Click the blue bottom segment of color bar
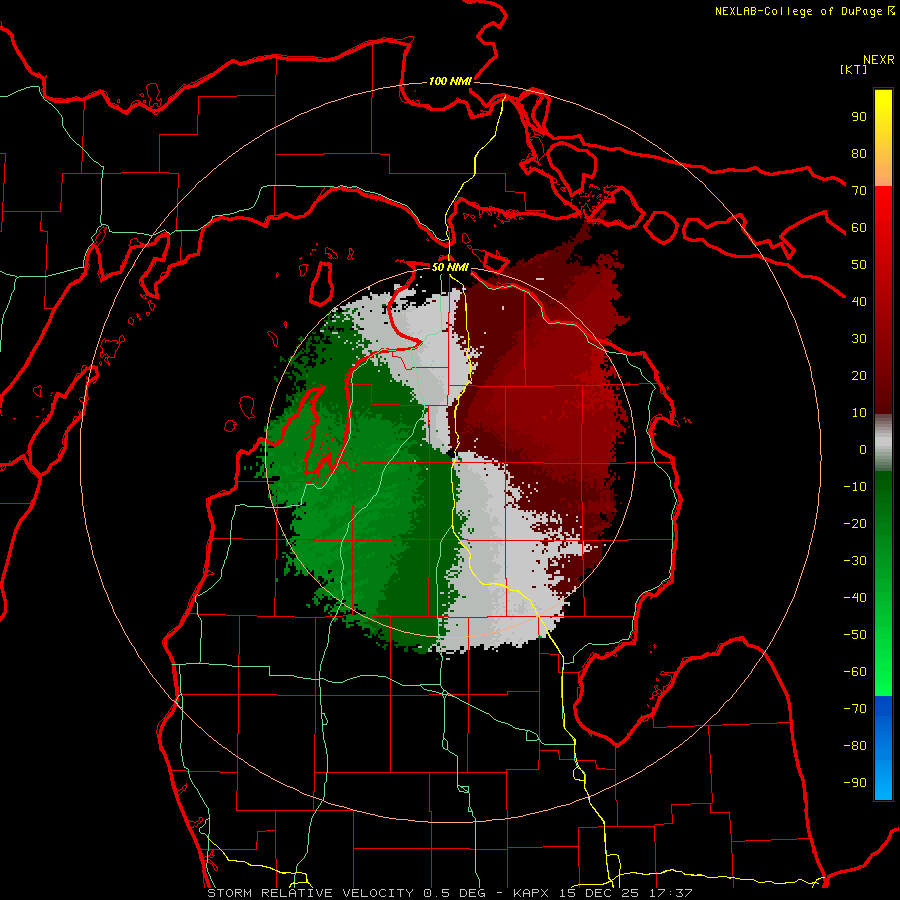900x900 pixels. coord(883,747)
